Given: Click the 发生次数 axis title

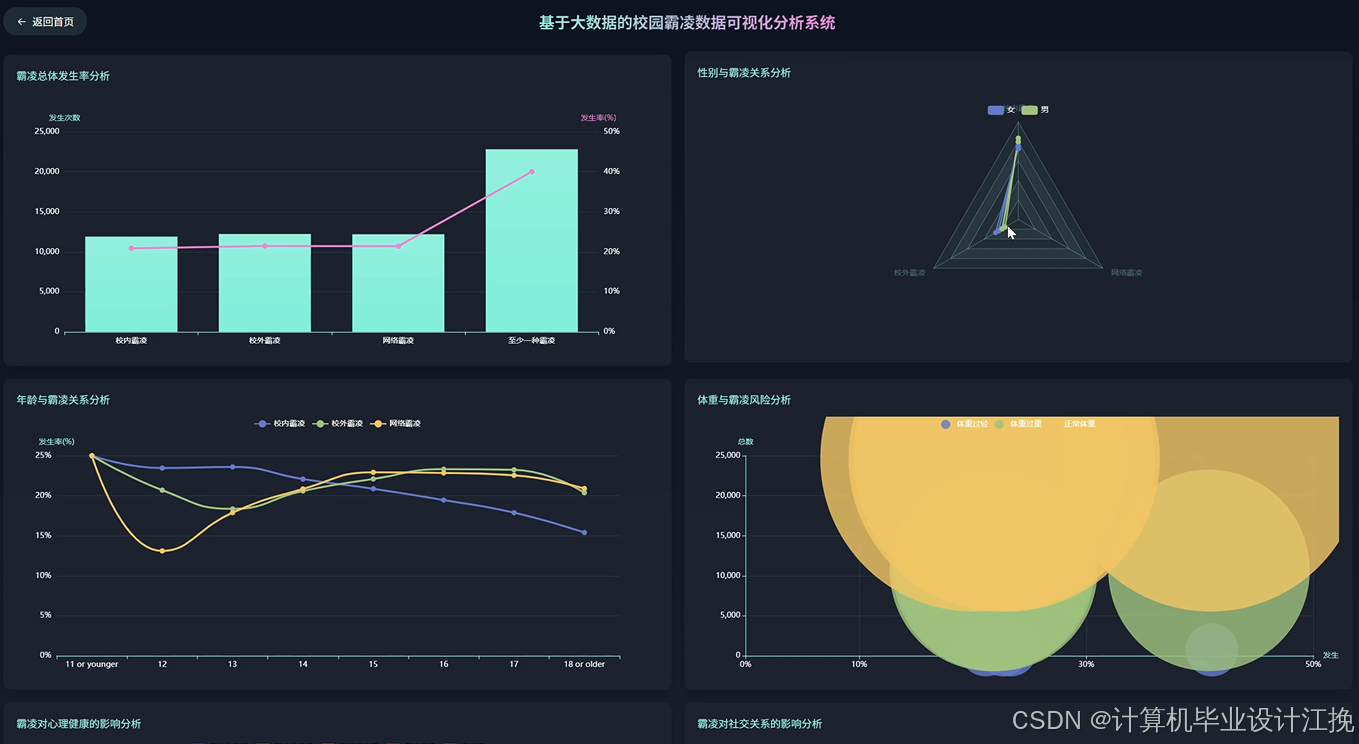Looking at the screenshot, I should (x=64, y=118).
